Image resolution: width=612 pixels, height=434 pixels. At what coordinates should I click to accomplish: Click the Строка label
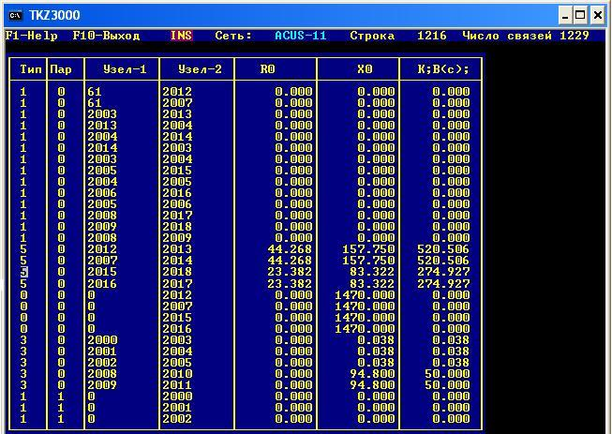click(372, 36)
